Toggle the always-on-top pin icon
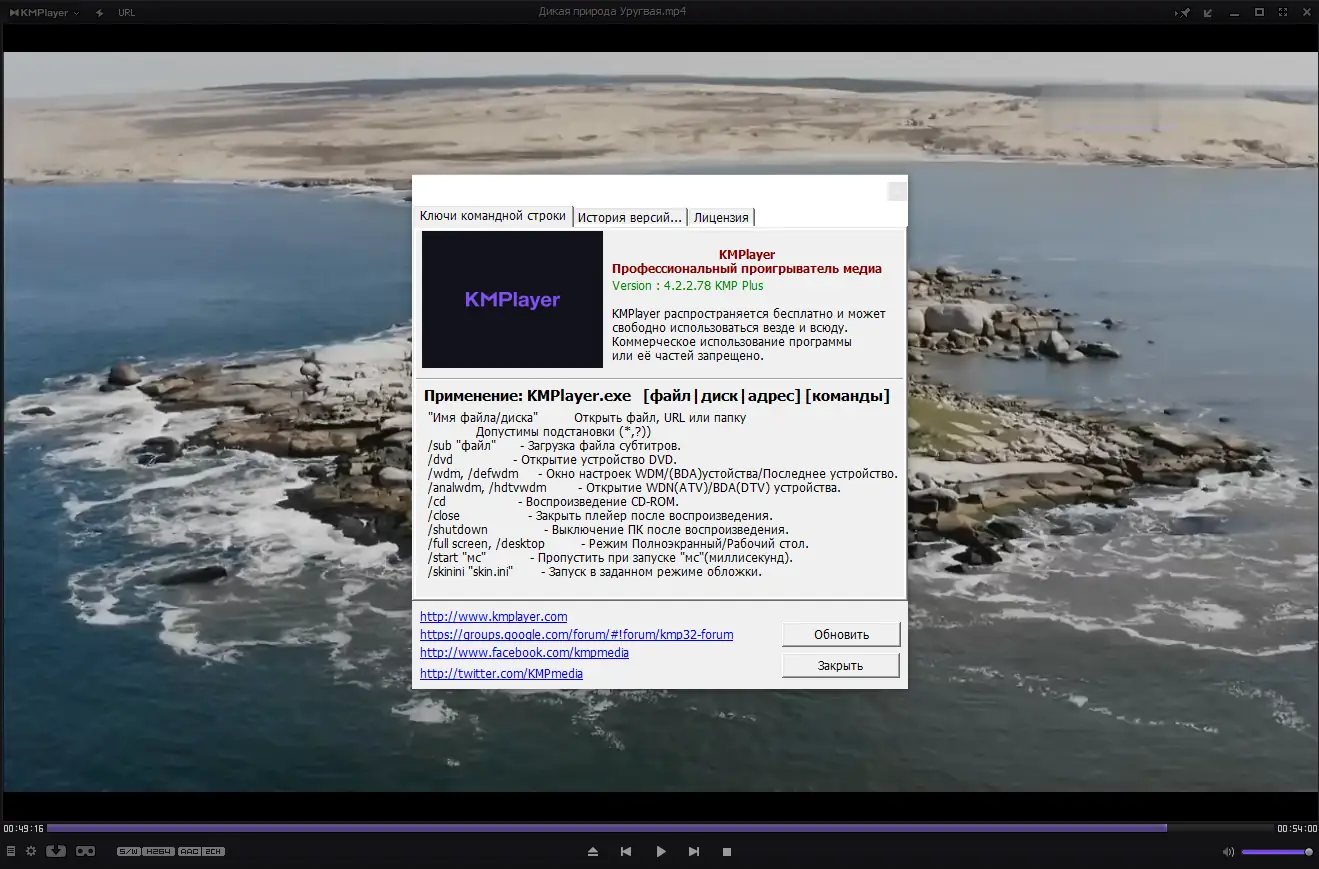This screenshot has height=869, width=1319. point(1185,13)
